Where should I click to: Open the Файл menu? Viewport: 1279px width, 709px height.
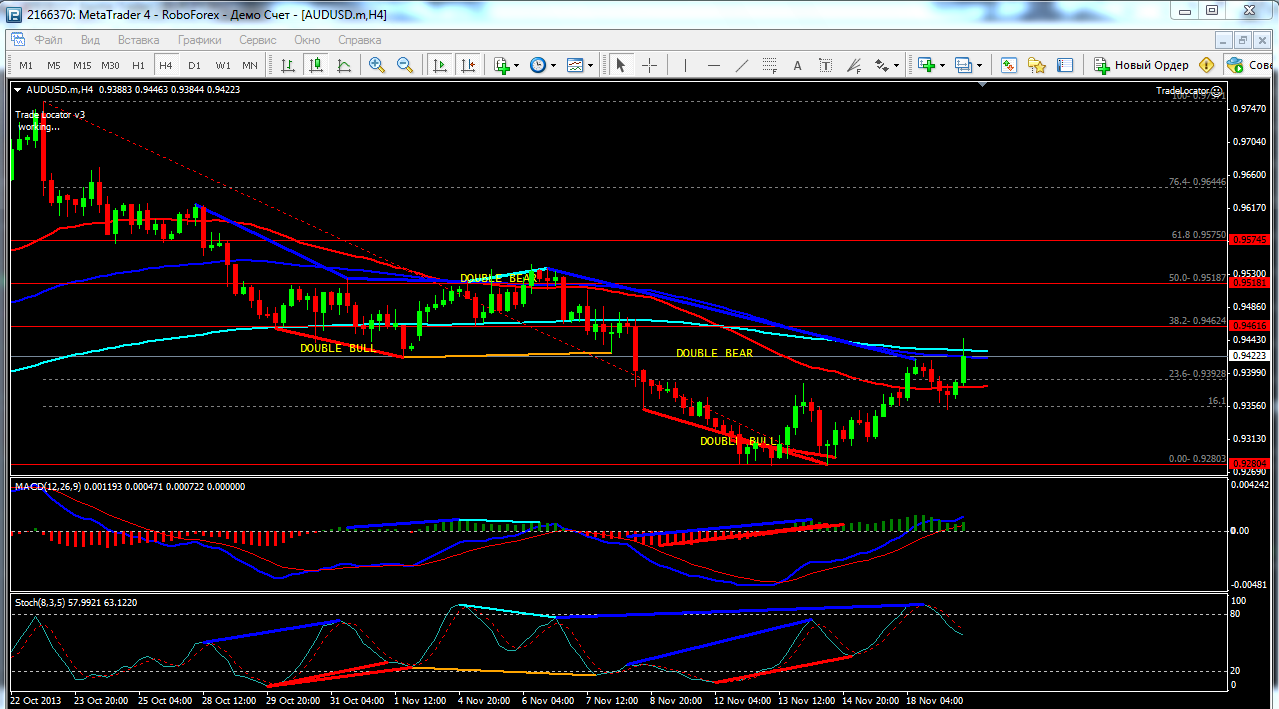click(x=48, y=40)
